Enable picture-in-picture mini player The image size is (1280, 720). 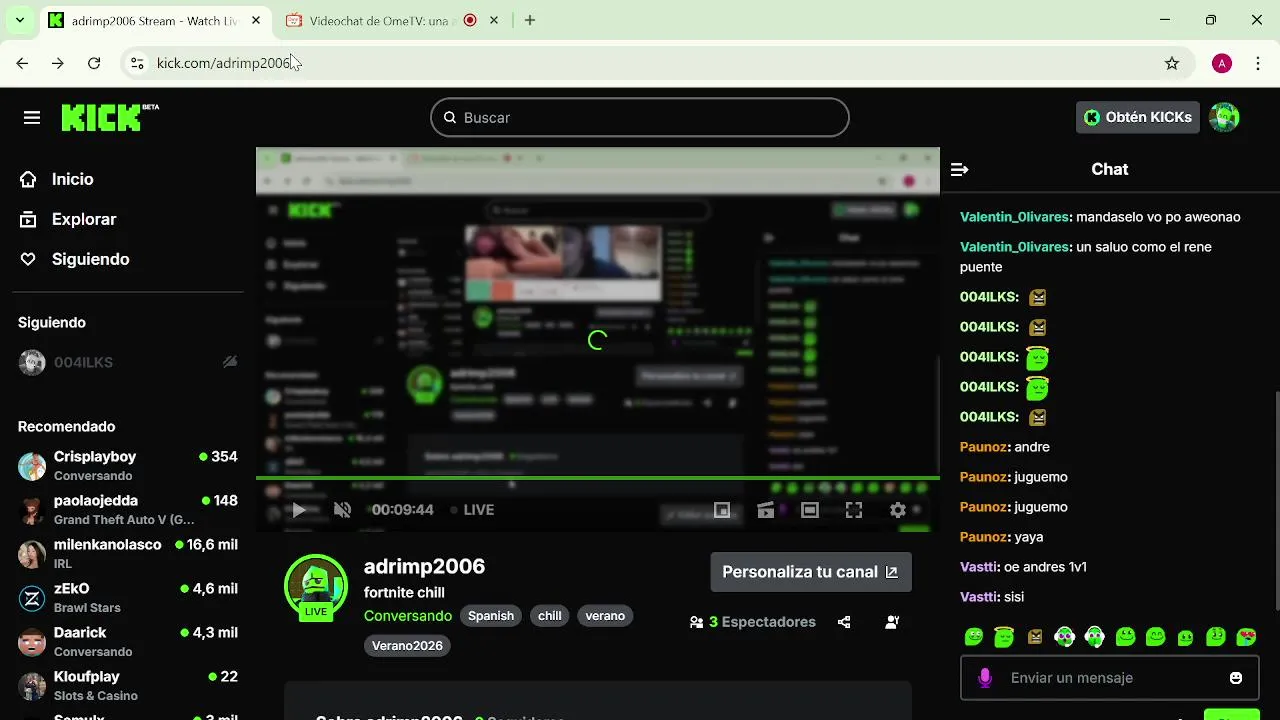click(722, 510)
